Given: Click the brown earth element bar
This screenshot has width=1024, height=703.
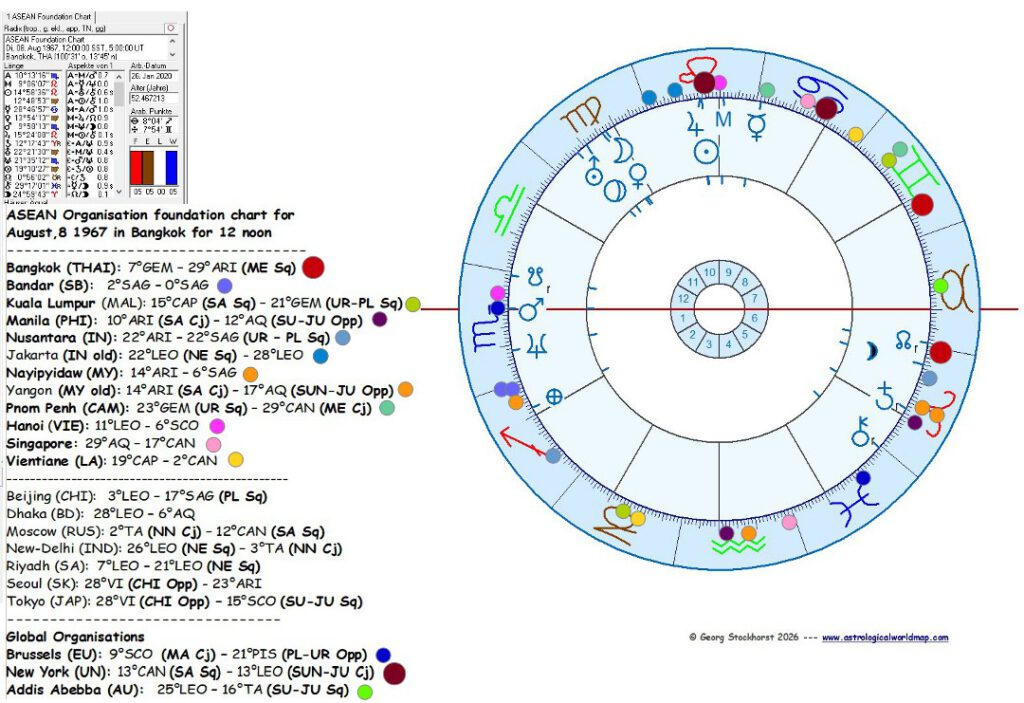Looking at the screenshot, I should click(x=148, y=167).
